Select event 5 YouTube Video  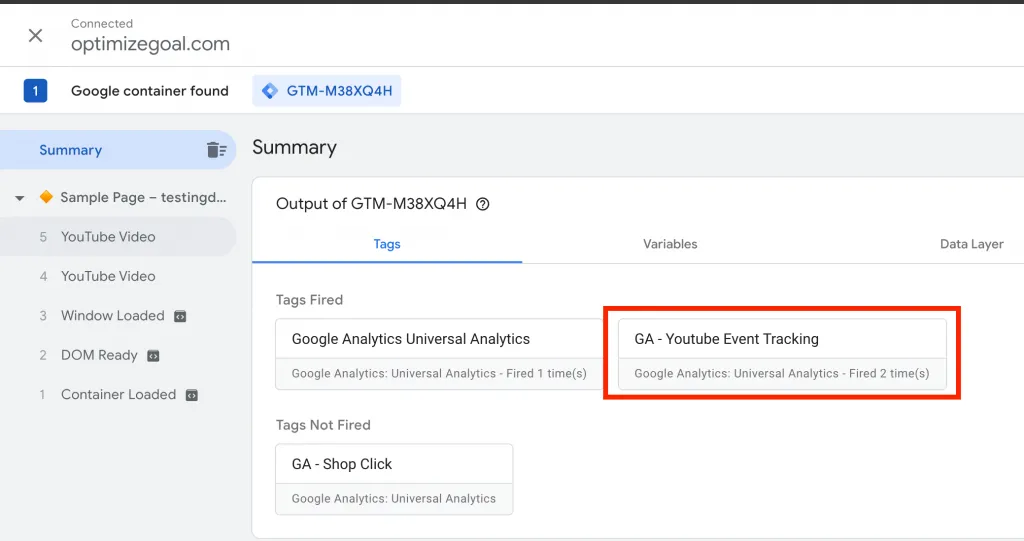tap(118, 237)
